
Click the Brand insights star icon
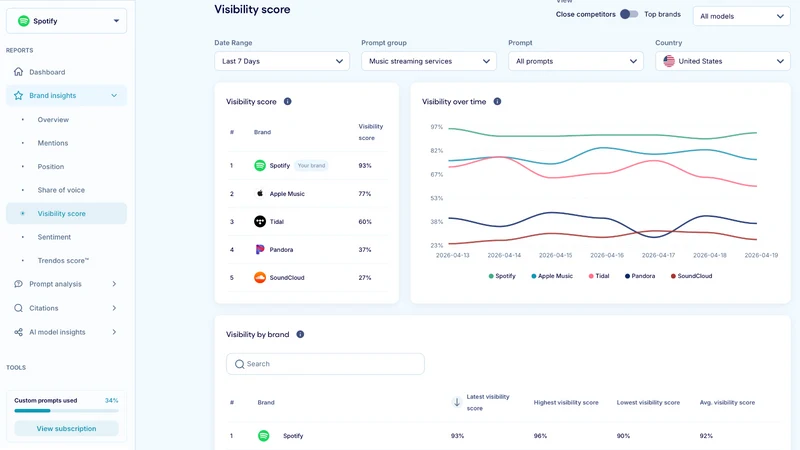point(18,95)
